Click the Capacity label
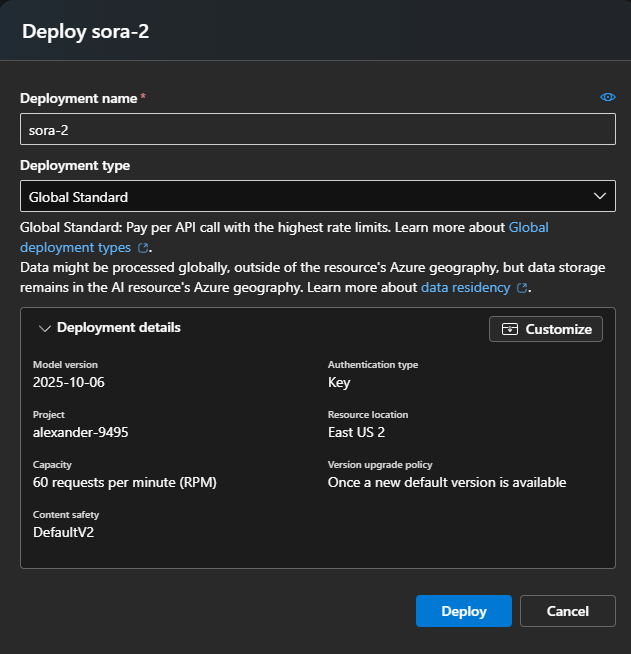 tap(52, 465)
